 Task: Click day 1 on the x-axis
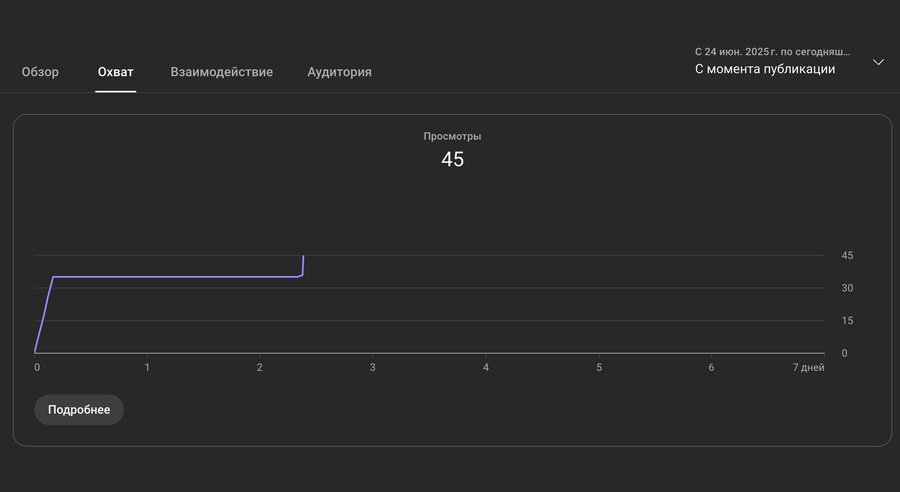[x=147, y=368]
